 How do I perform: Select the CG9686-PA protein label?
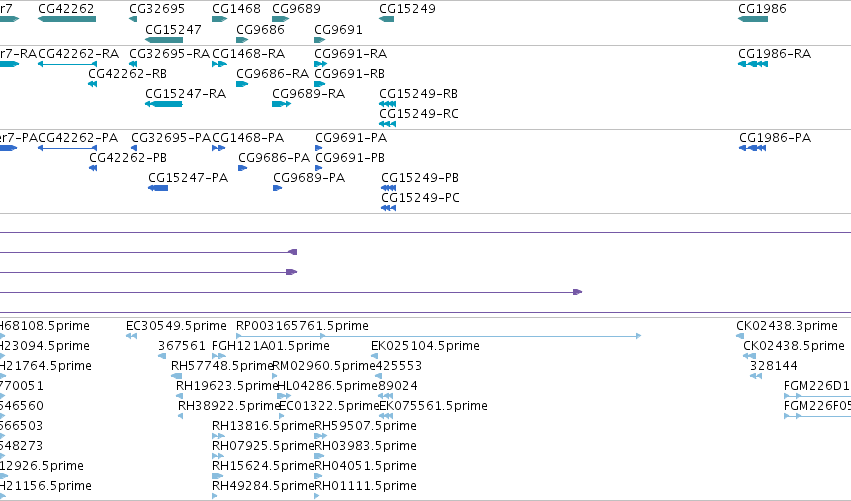[x=274, y=158]
